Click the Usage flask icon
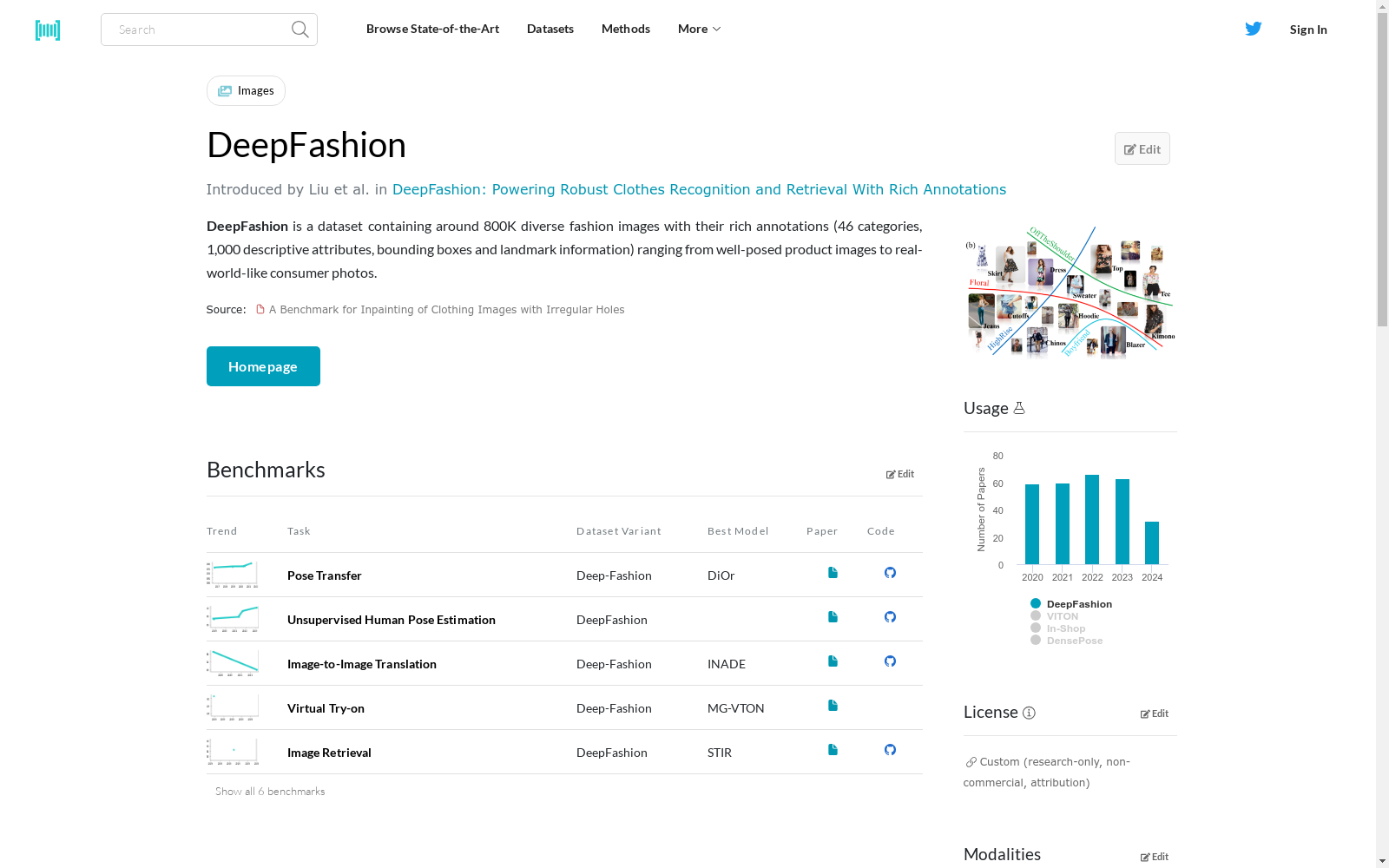Image resolution: width=1389 pixels, height=868 pixels. pyautogui.click(x=1019, y=408)
